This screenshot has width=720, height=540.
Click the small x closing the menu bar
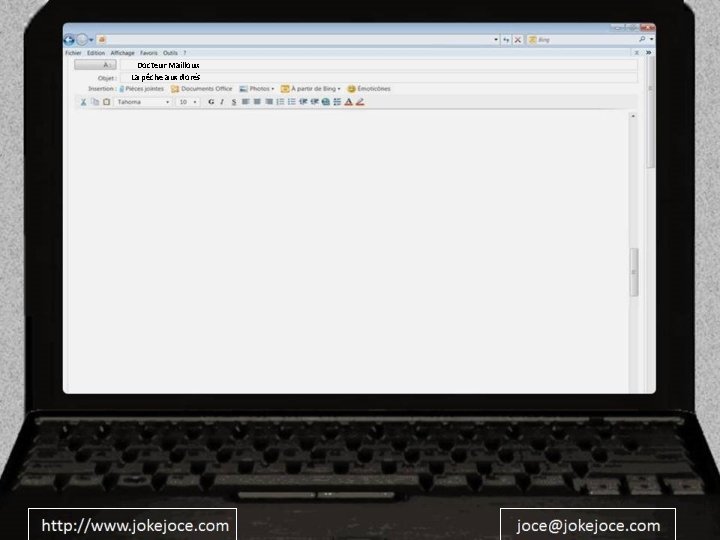click(637, 53)
